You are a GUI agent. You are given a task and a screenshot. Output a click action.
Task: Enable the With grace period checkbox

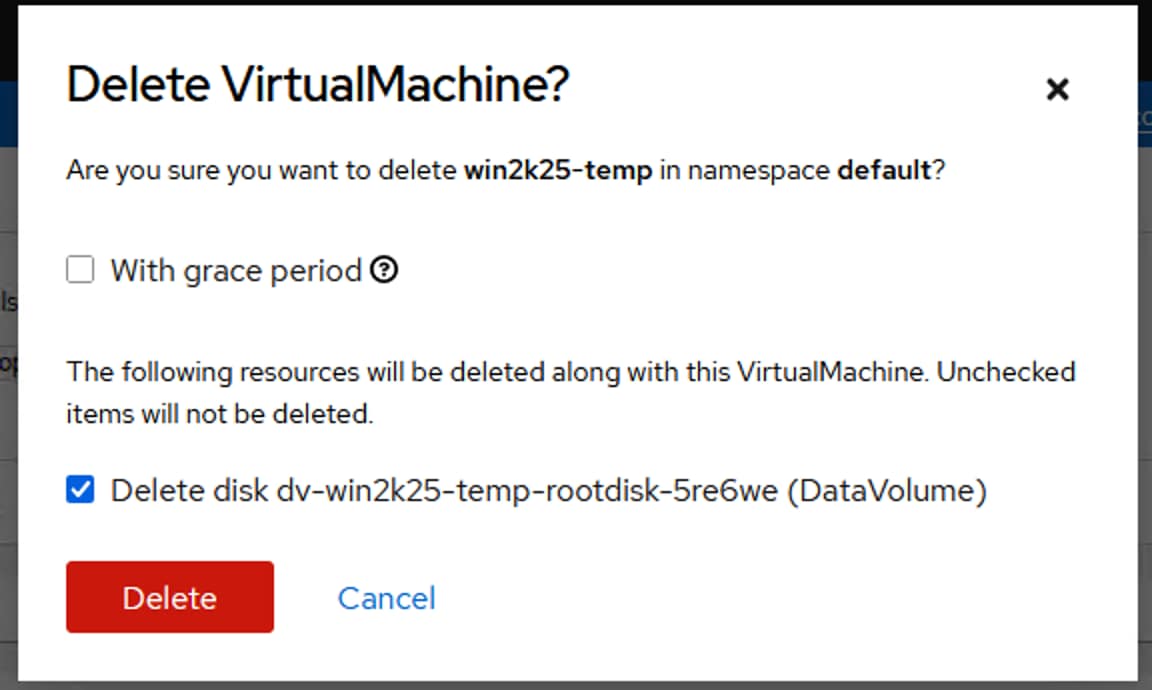[x=80, y=270]
